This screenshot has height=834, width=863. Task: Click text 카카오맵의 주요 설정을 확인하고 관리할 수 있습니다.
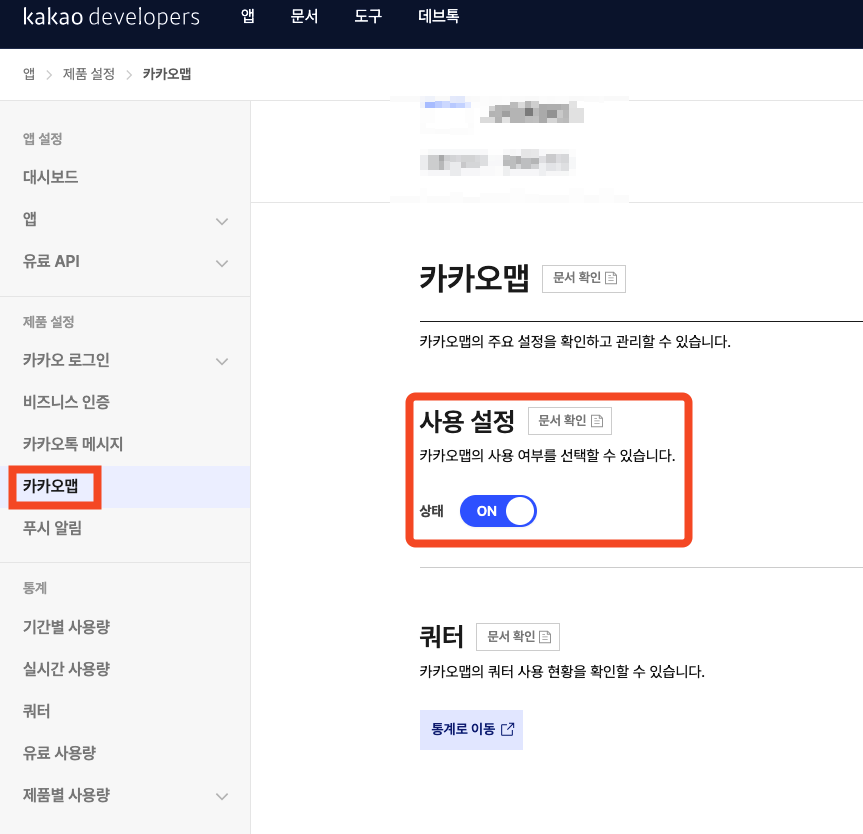pos(575,342)
